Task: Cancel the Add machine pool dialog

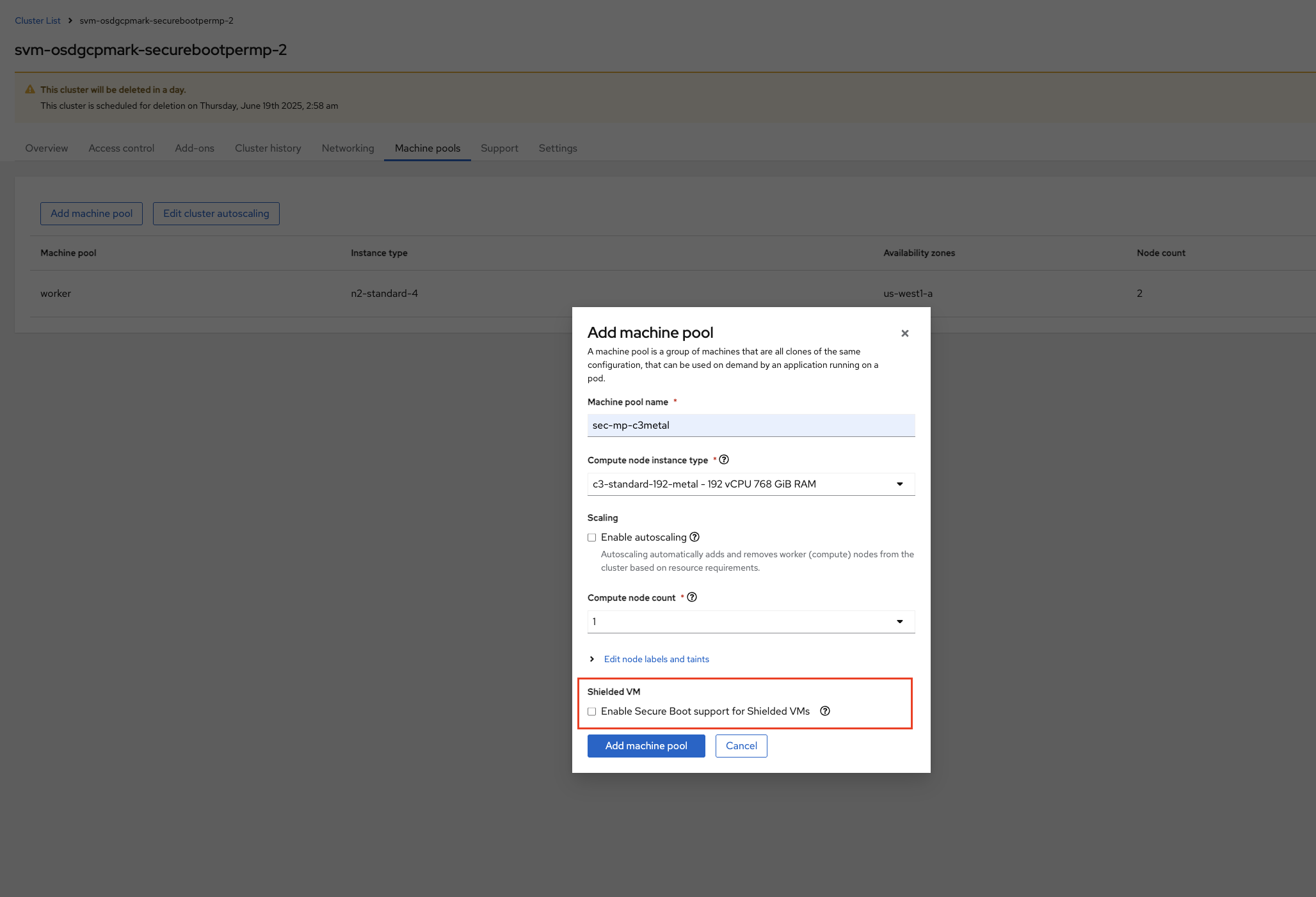Action: click(x=741, y=746)
